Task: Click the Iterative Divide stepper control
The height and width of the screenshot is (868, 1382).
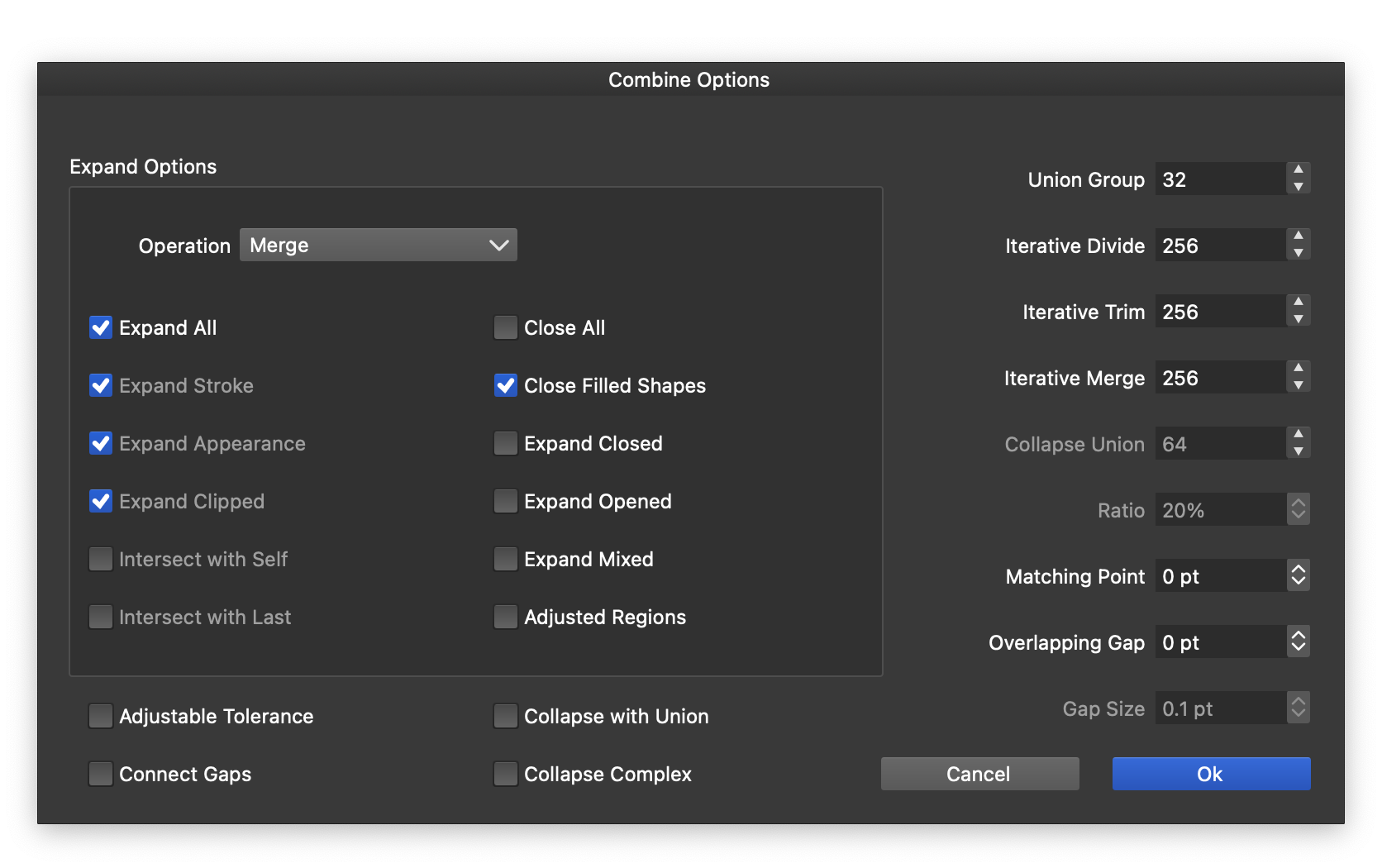Action: 1298,245
